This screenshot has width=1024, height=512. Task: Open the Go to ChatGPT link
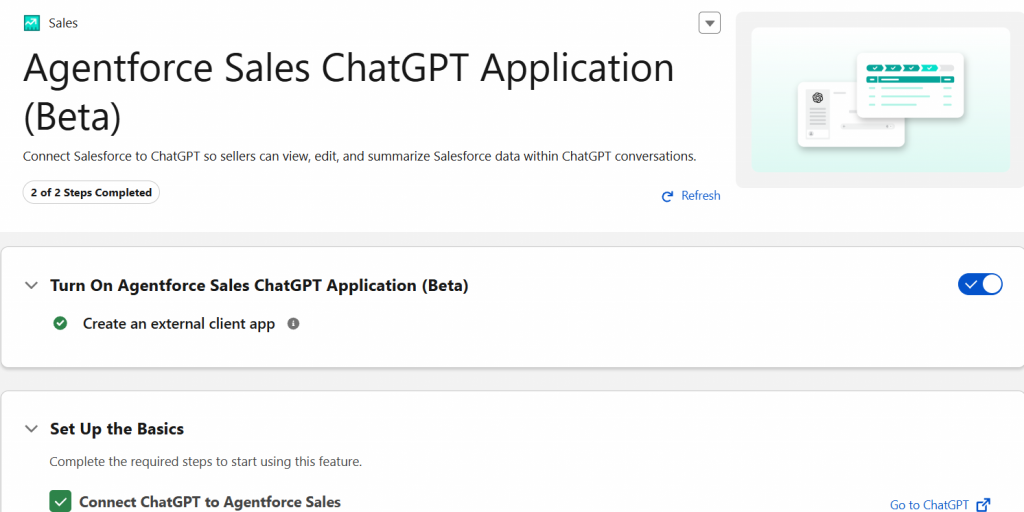pyautogui.click(x=929, y=505)
